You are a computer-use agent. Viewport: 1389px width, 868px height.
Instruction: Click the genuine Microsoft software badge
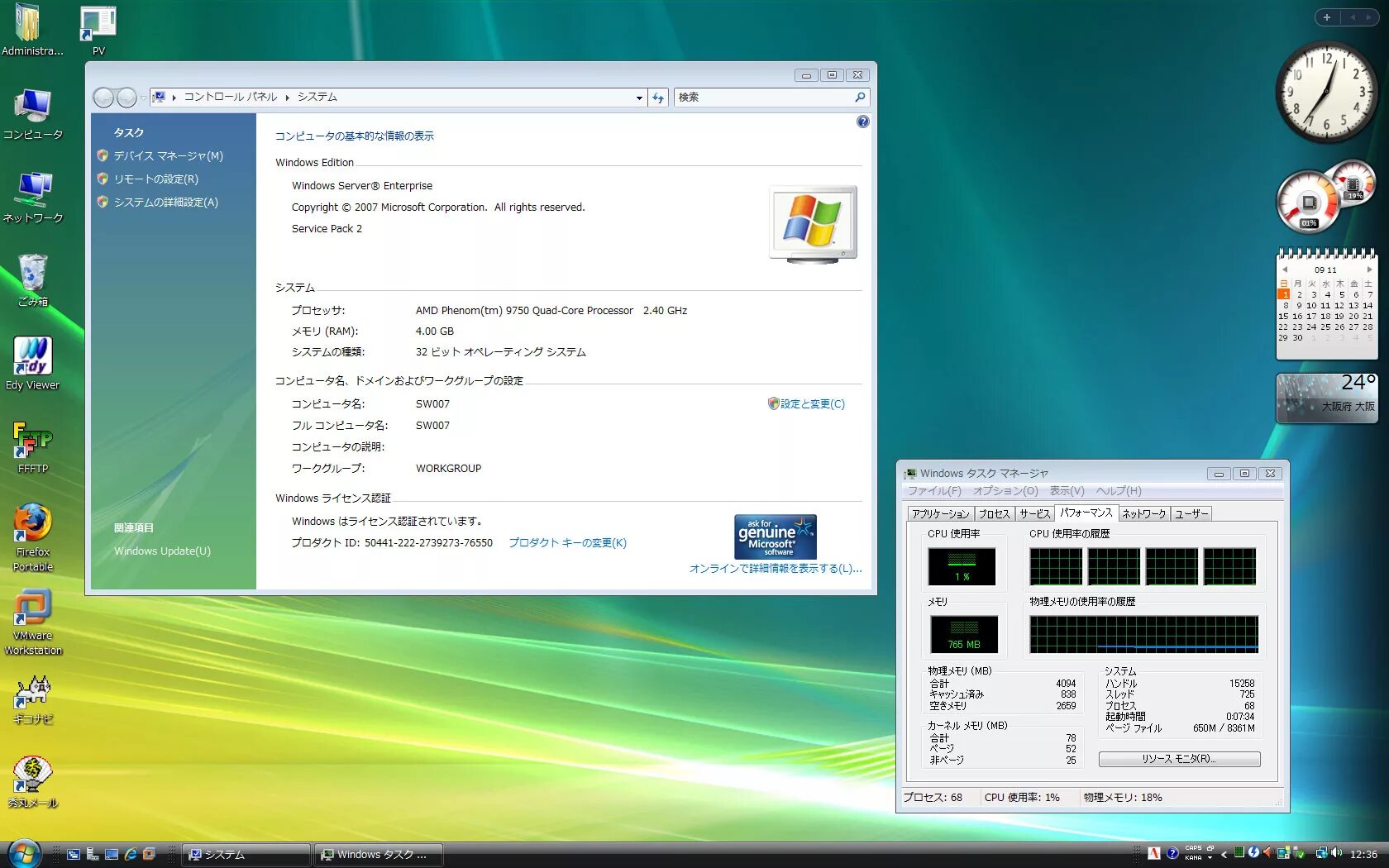click(x=776, y=537)
